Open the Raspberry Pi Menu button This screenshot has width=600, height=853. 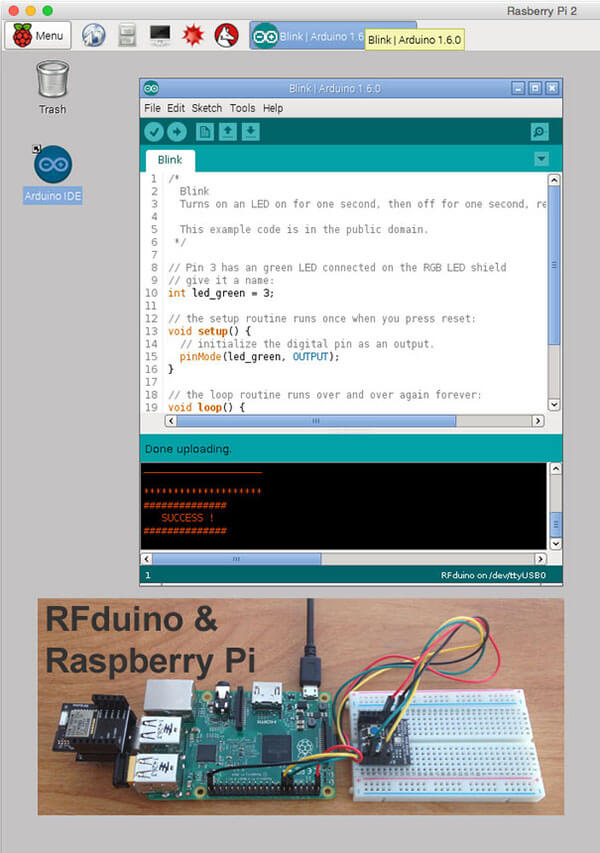(x=38, y=35)
